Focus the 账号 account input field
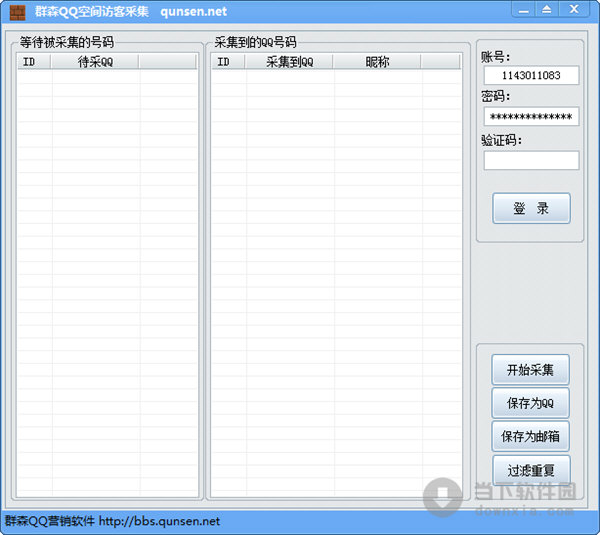This screenshot has width=600, height=535. click(x=531, y=75)
